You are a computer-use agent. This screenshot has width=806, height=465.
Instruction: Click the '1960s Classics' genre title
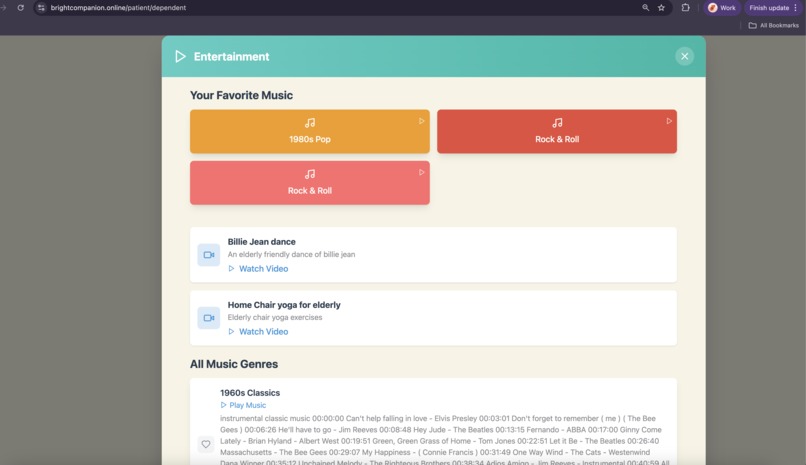[250, 393]
